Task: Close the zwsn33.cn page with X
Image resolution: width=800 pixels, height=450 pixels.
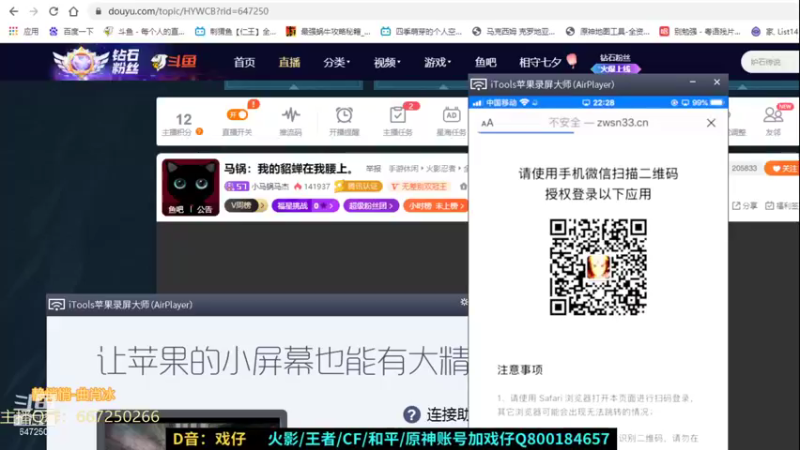Action: (x=711, y=123)
